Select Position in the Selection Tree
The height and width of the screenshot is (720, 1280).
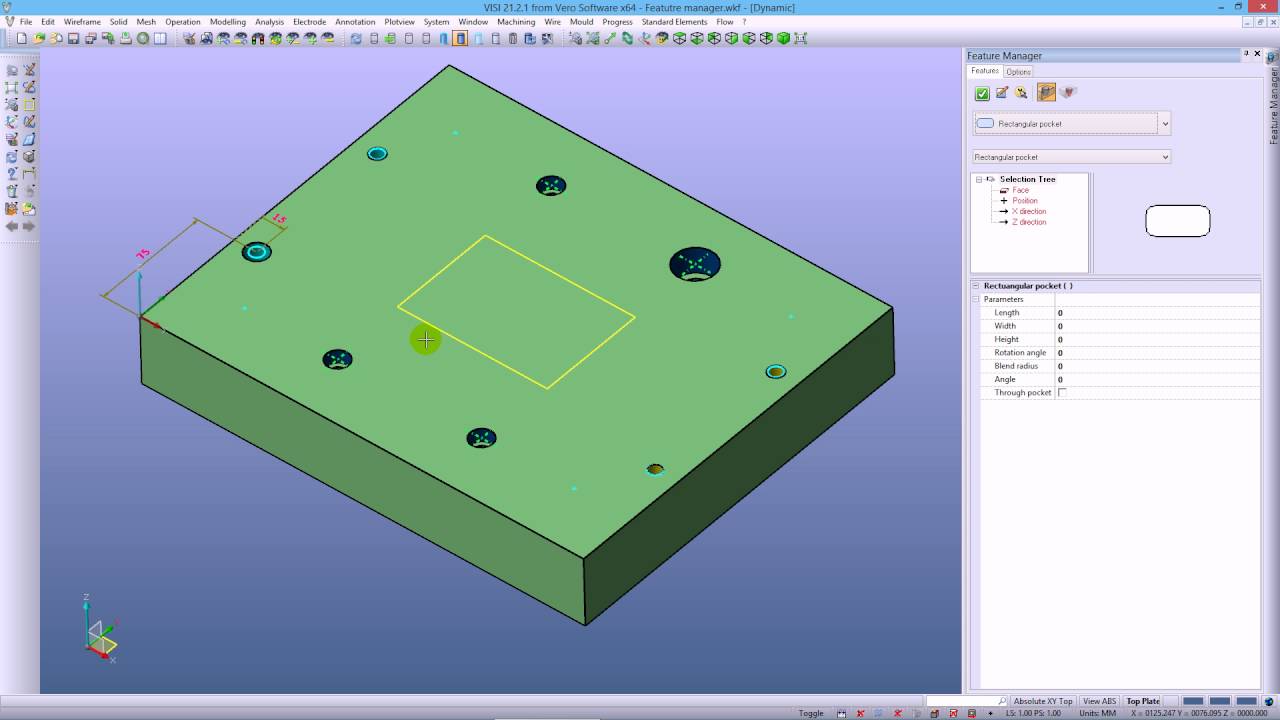[x=1024, y=201]
